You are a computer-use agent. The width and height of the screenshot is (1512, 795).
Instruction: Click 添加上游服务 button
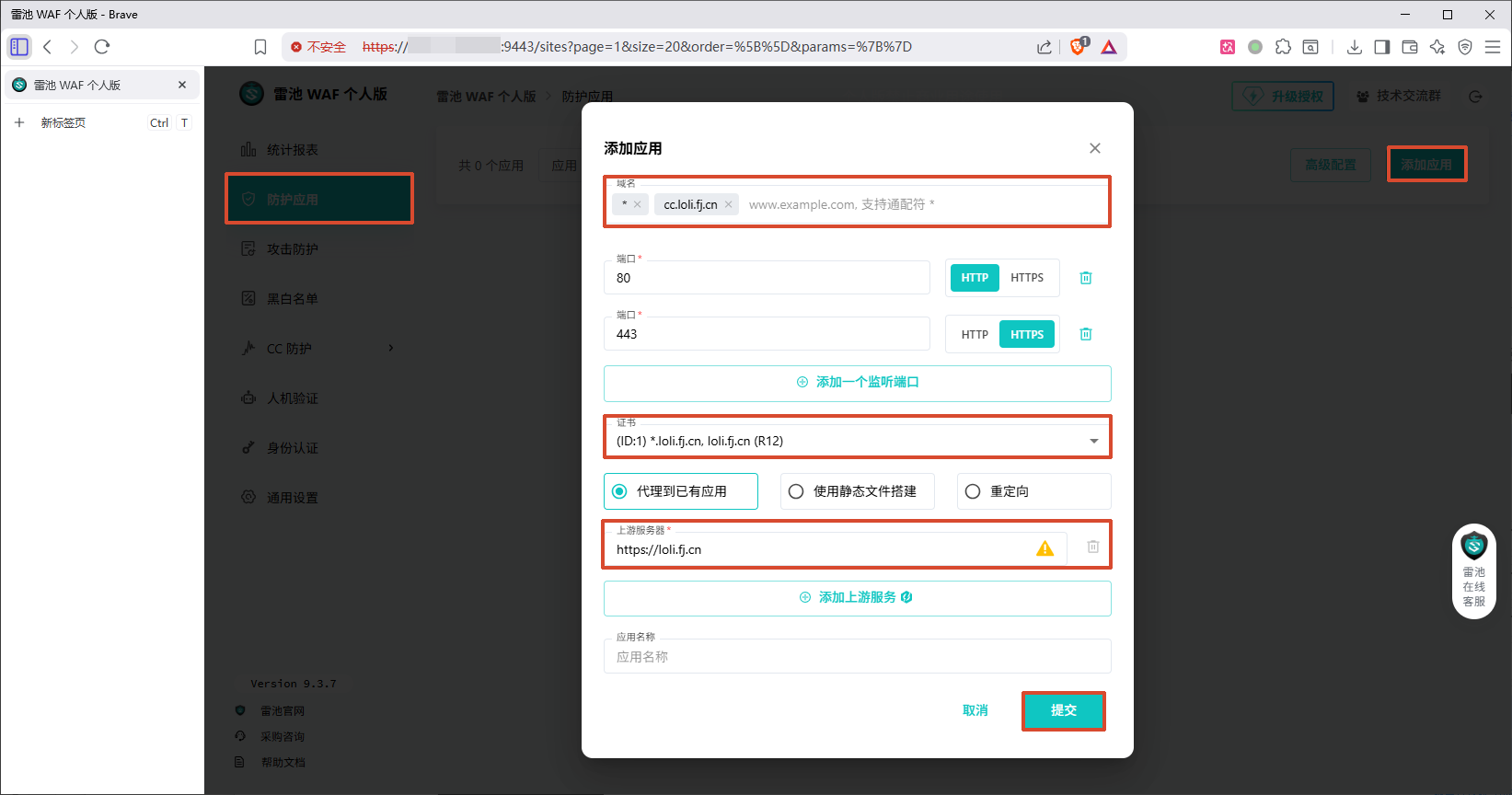click(x=858, y=598)
